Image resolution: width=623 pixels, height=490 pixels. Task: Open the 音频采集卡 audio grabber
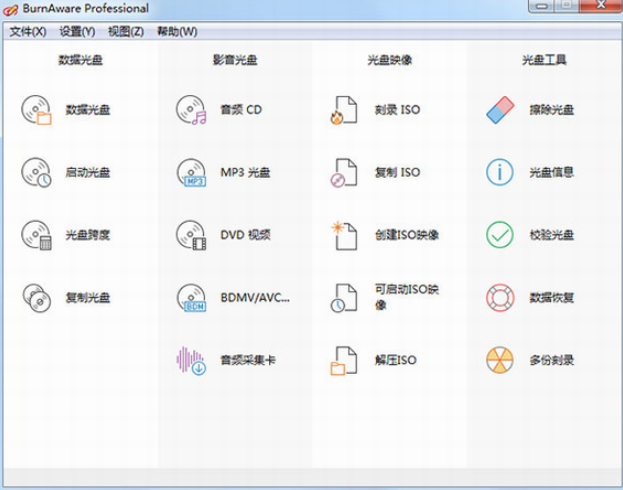click(190, 359)
